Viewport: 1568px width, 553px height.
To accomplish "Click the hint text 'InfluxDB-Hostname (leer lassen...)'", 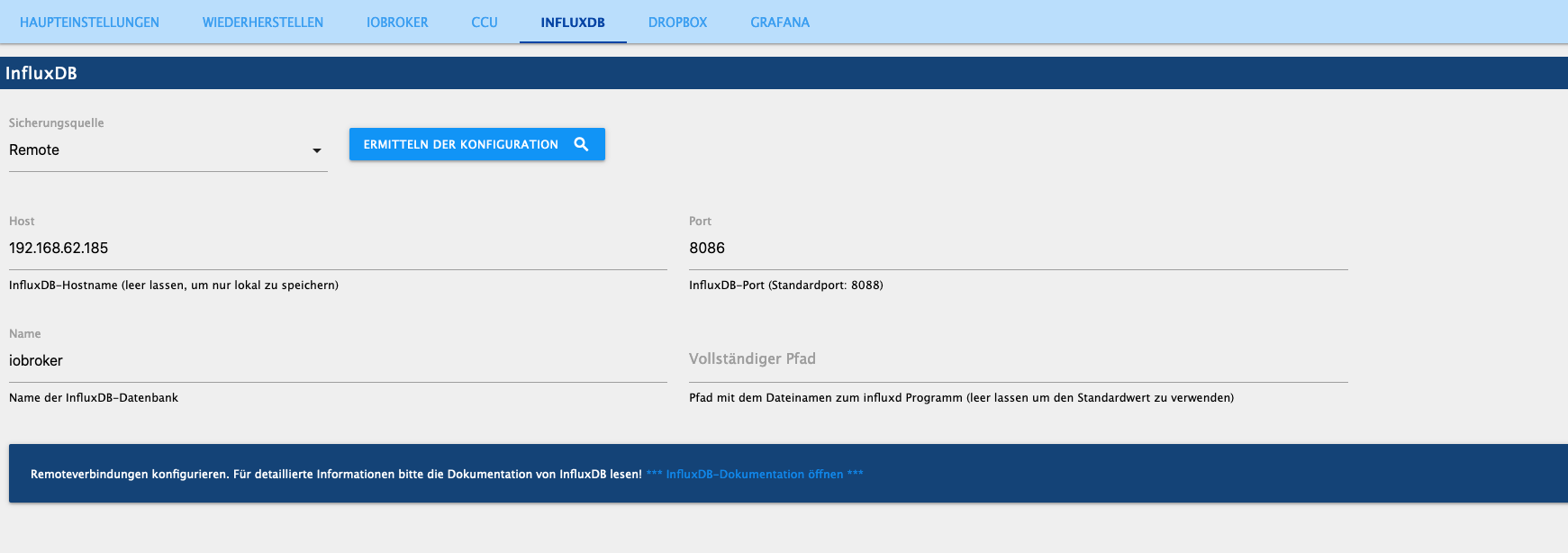I will 174,285.
